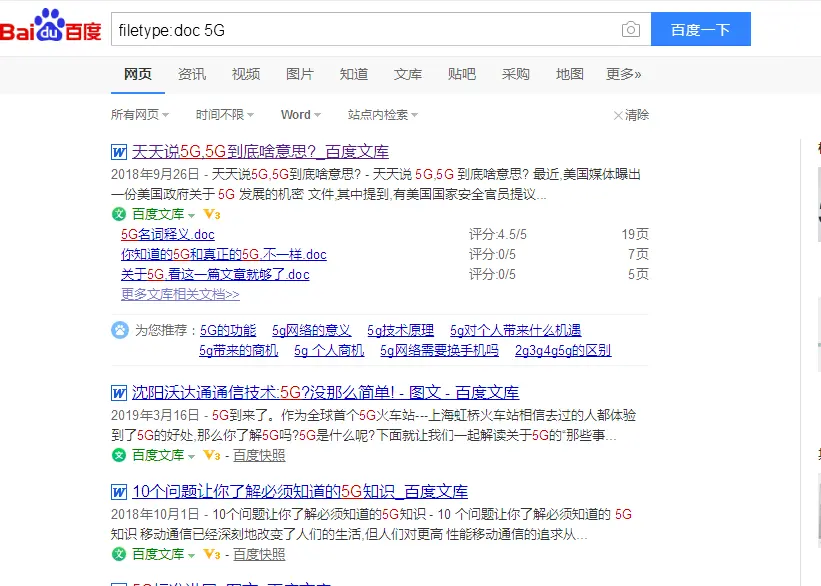The width and height of the screenshot is (821, 586).
Task: Click suggestion 5g带来的商机
Action: pyautogui.click(x=239, y=350)
